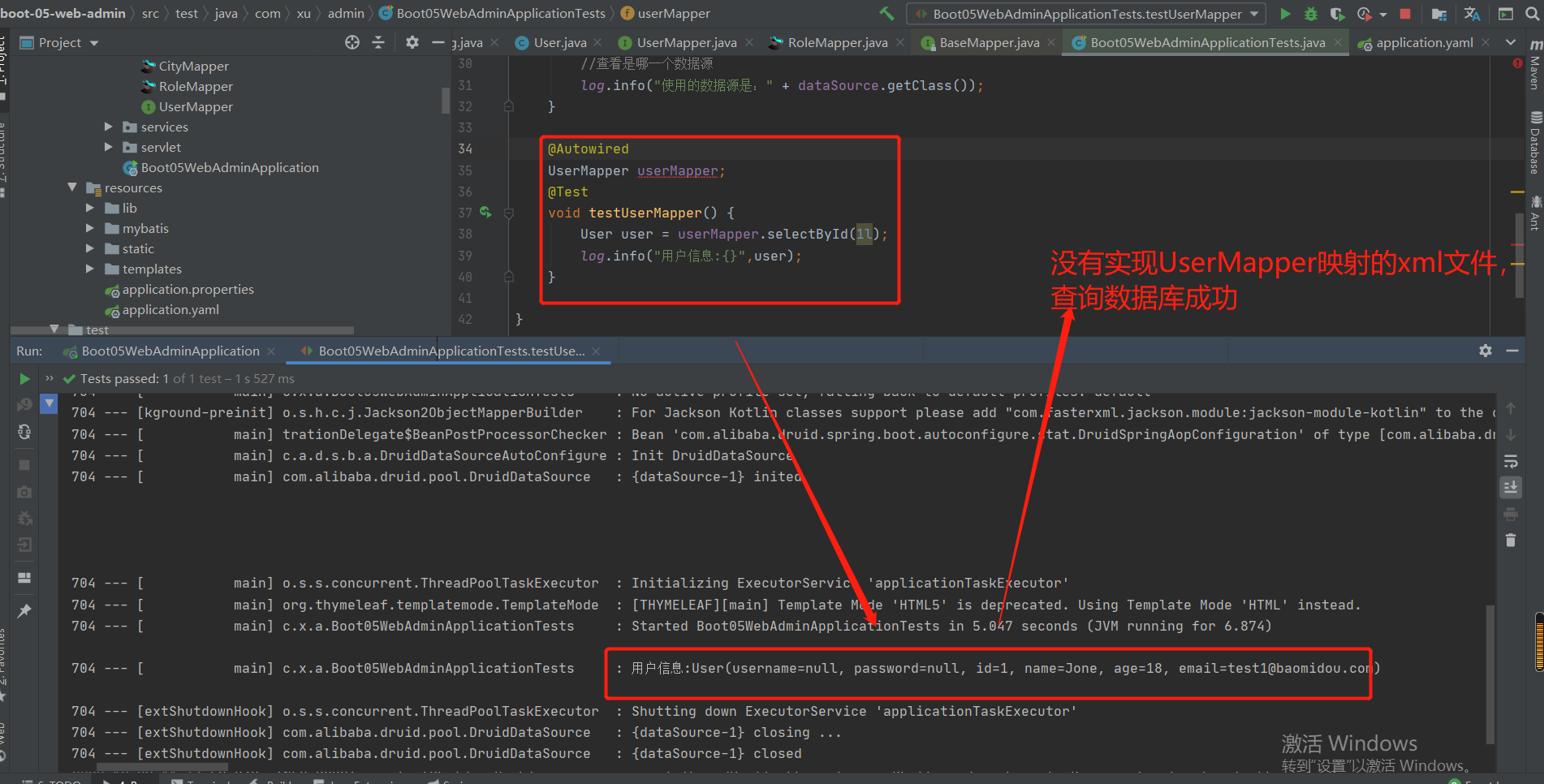Open the Maven side tool window
The height and width of the screenshot is (784, 1544).
click(1534, 65)
